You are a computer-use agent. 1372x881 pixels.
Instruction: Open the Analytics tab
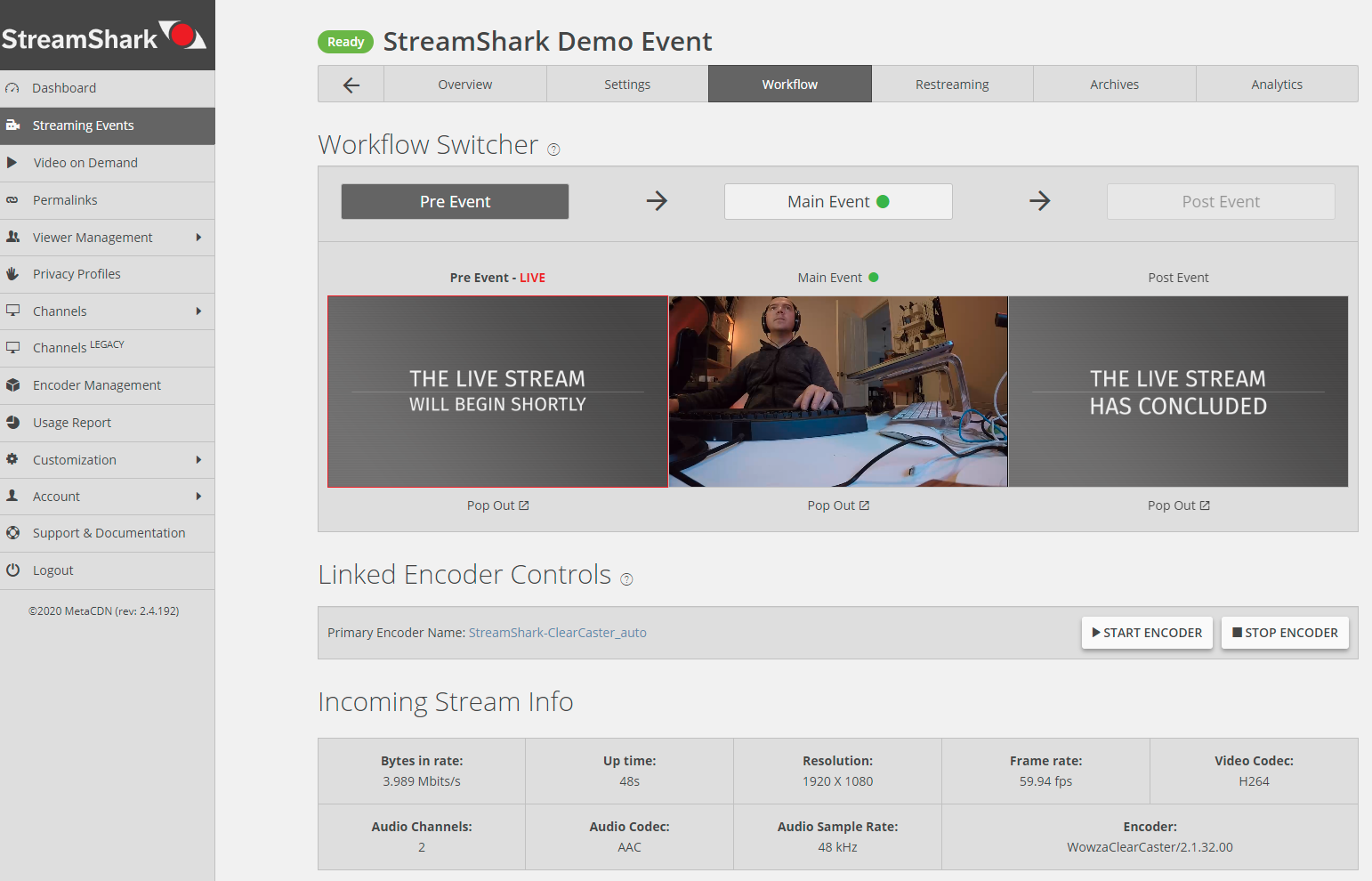point(1277,85)
